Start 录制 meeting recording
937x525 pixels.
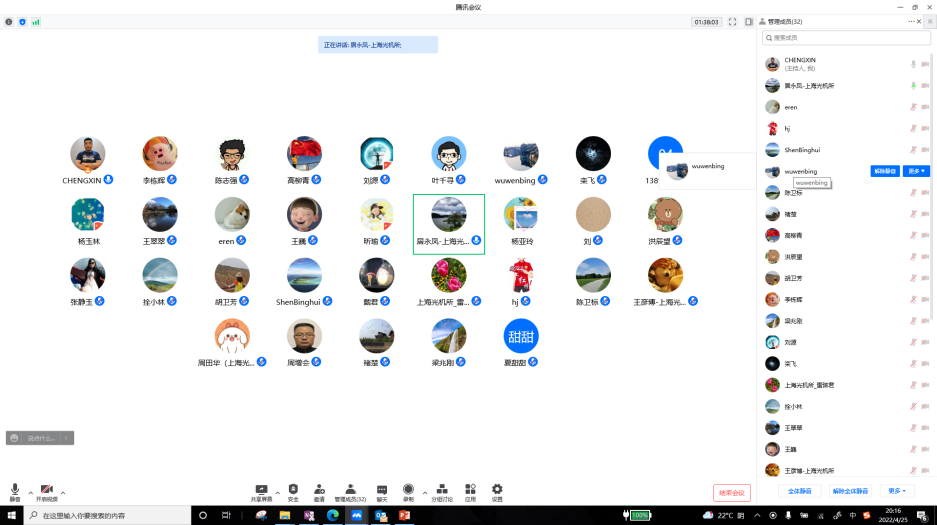coord(408,492)
